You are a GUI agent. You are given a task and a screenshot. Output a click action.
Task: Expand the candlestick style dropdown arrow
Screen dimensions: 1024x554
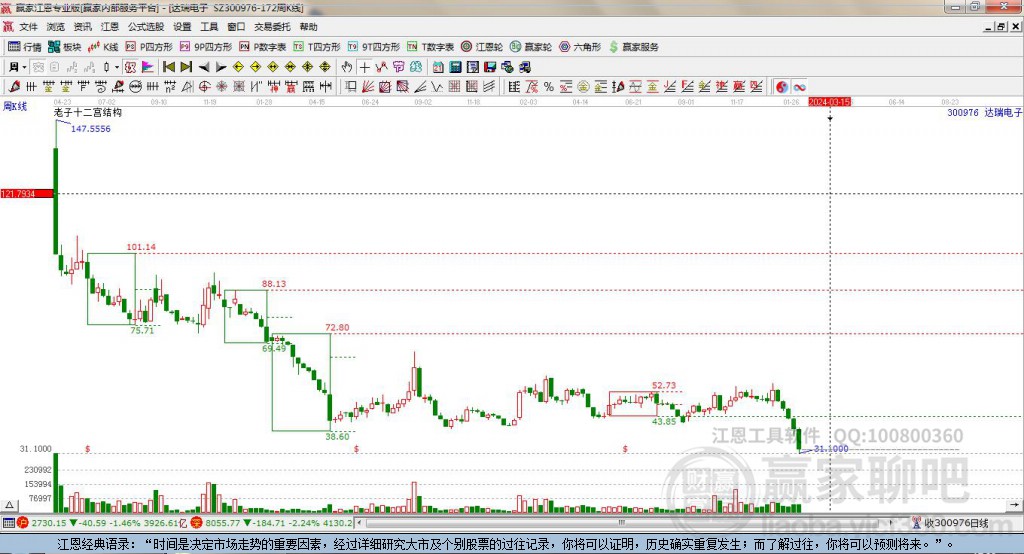116,67
